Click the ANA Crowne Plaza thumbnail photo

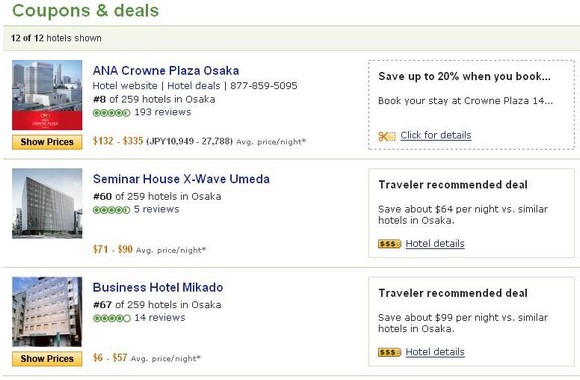pyautogui.click(x=47, y=95)
